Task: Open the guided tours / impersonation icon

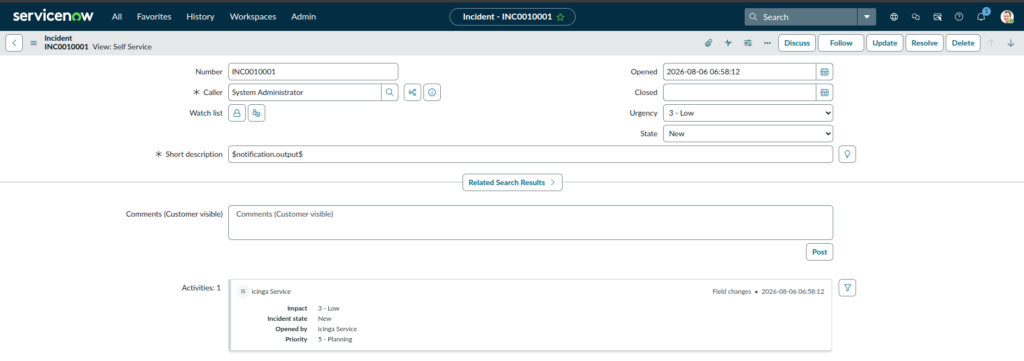Action: (x=937, y=17)
